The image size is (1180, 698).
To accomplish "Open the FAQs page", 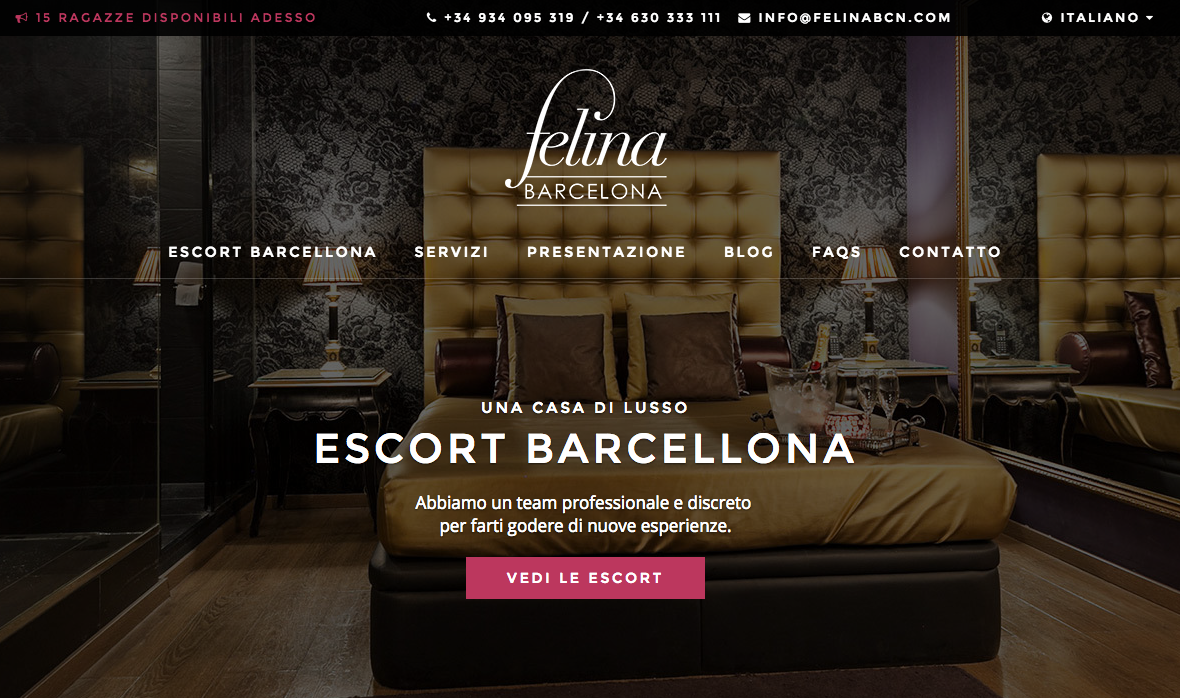I will tap(836, 252).
